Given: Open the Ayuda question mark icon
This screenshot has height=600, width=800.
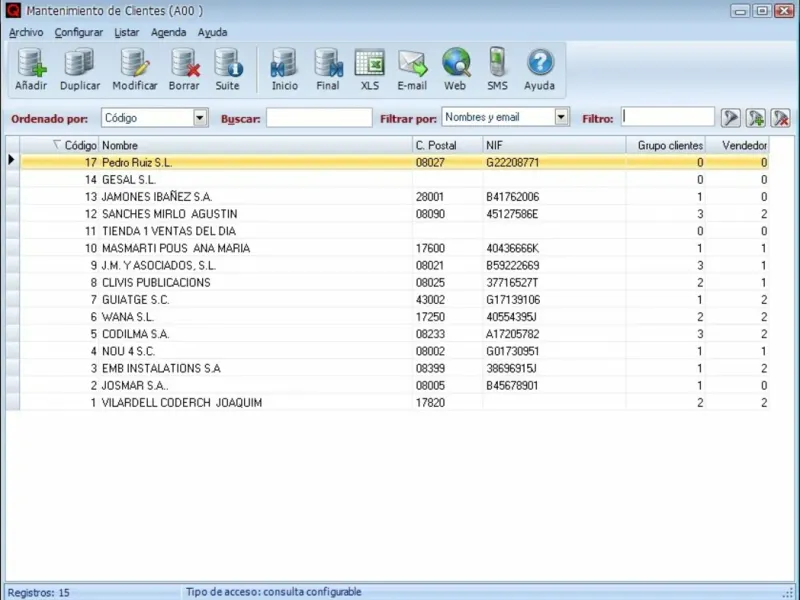Looking at the screenshot, I should click(x=540, y=69).
